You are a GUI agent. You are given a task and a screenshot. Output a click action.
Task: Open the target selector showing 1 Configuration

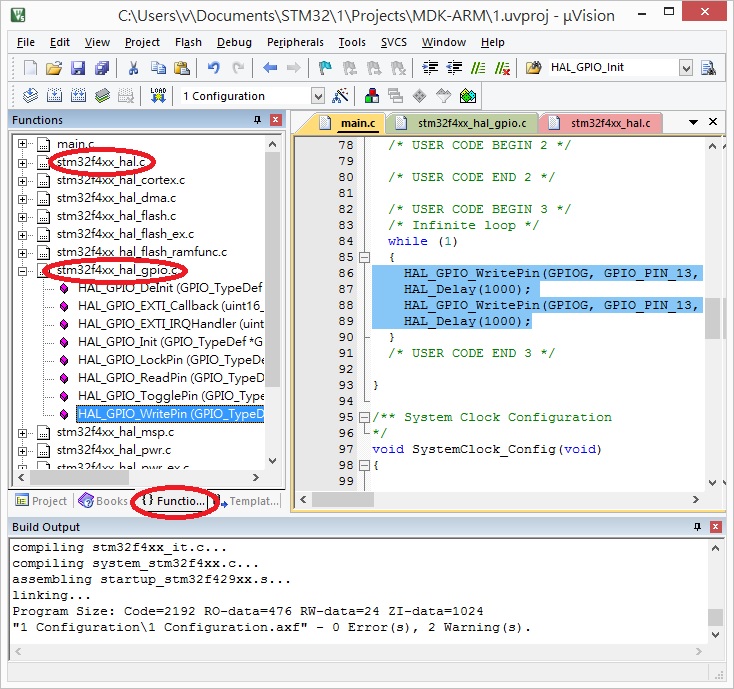click(x=318, y=96)
